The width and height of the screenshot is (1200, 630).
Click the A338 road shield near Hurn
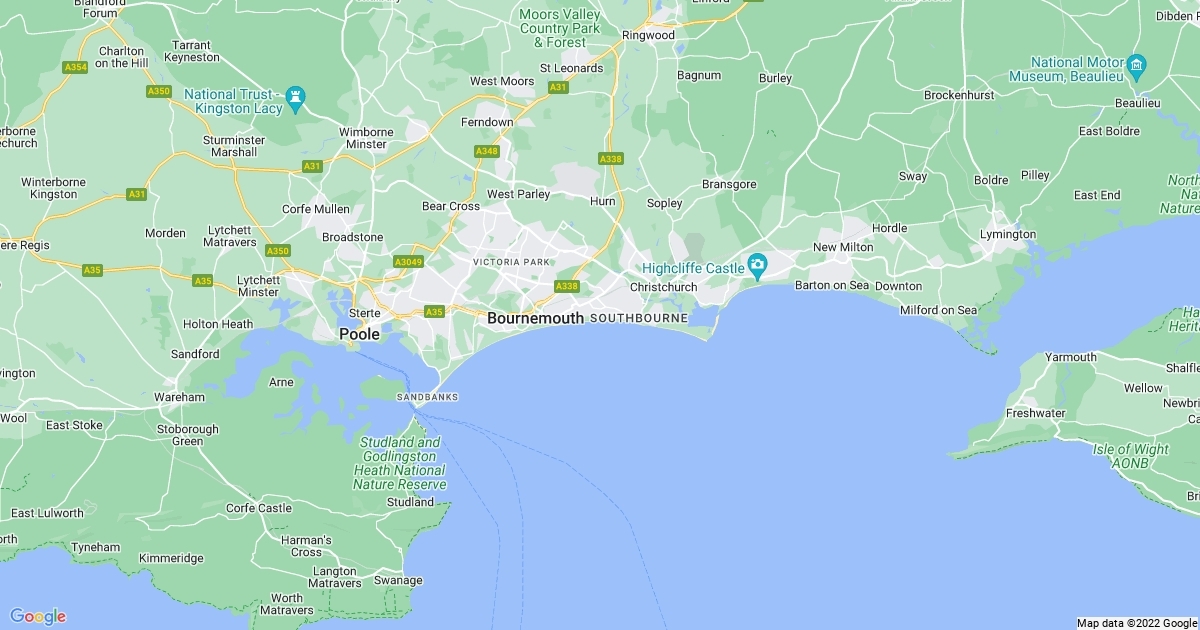click(610, 159)
